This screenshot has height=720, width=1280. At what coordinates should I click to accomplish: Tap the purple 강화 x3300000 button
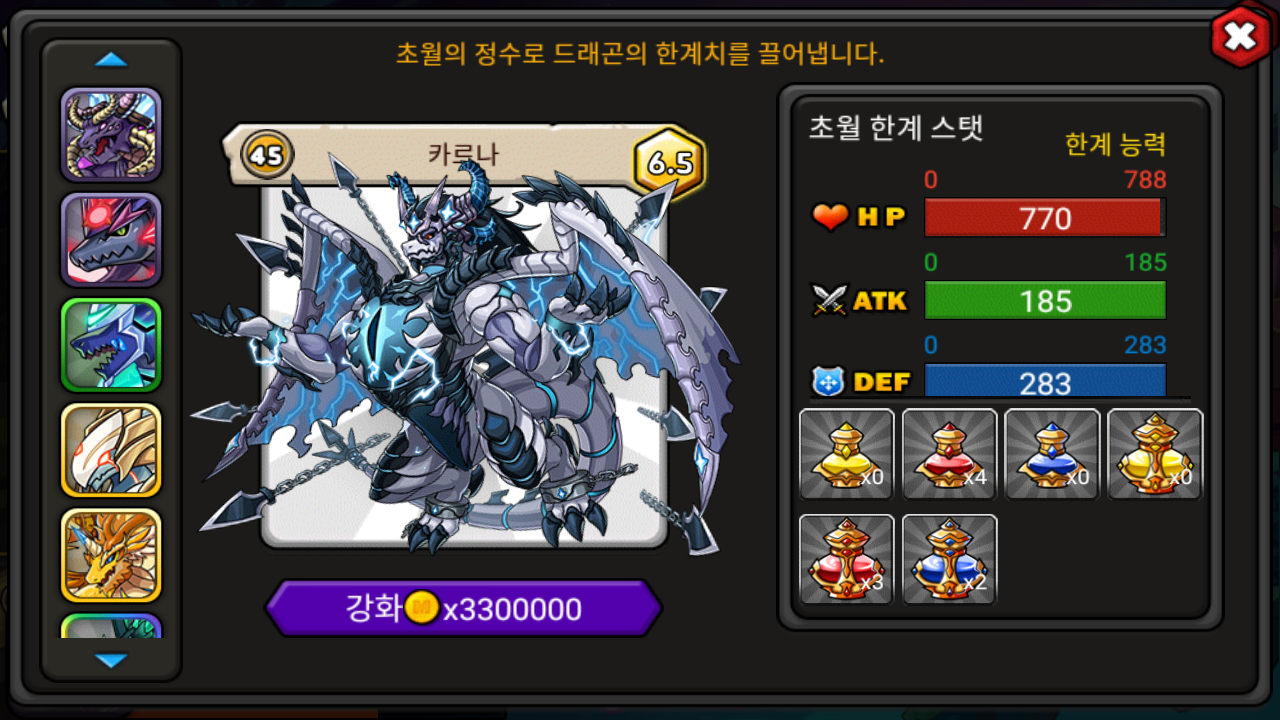(x=464, y=608)
